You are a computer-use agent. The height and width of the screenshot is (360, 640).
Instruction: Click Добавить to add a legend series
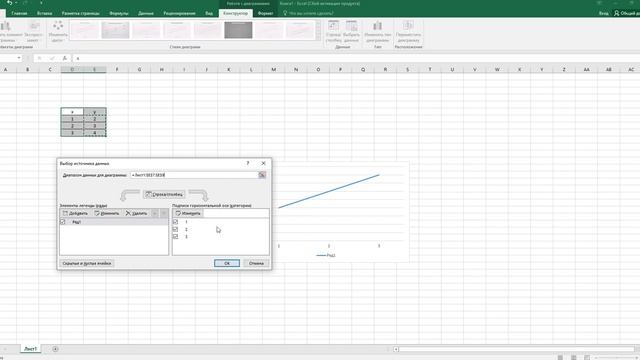tap(75, 213)
